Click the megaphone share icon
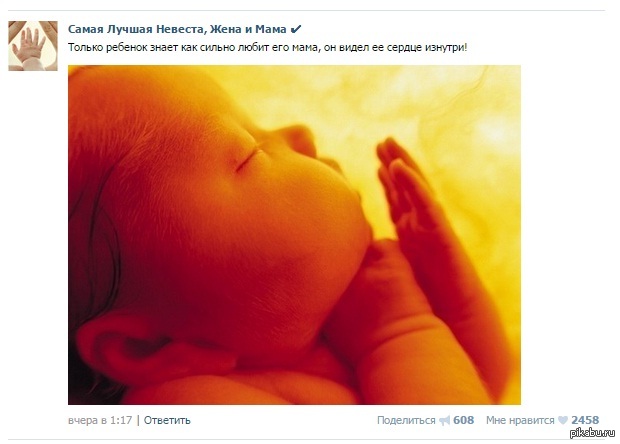The width and height of the screenshot is (620, 444). [x=445, y=420]
